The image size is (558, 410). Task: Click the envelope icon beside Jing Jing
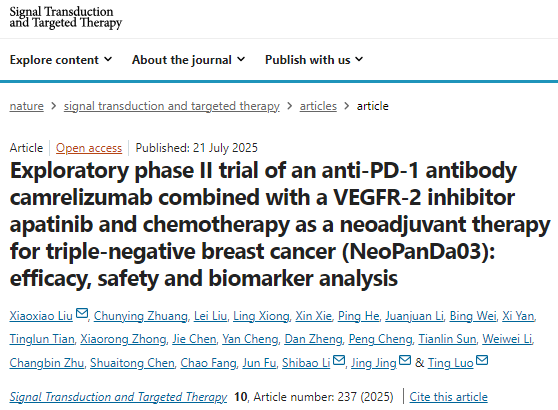coord(405,360)
